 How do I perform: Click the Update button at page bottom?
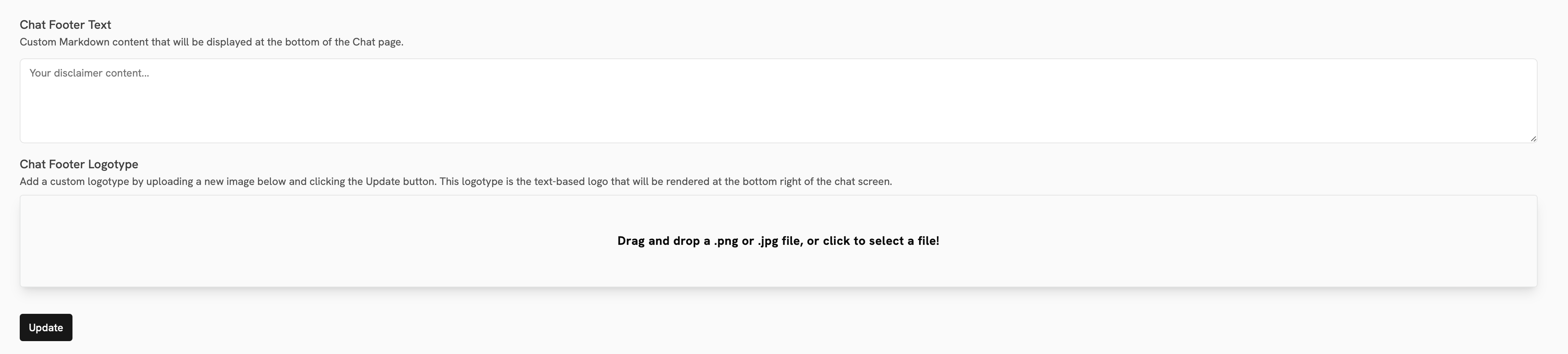(x=46, y=327)
